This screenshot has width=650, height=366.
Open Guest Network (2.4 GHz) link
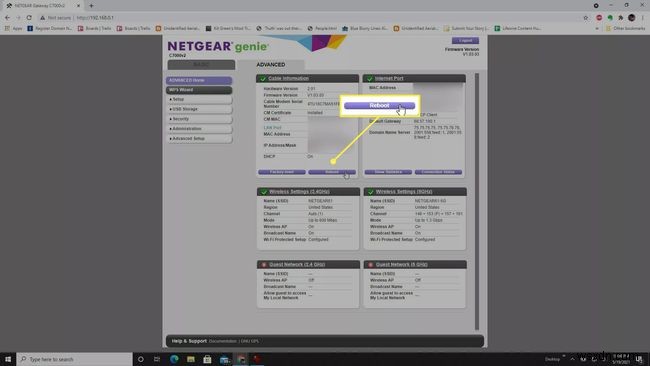[x=297, y=264]
